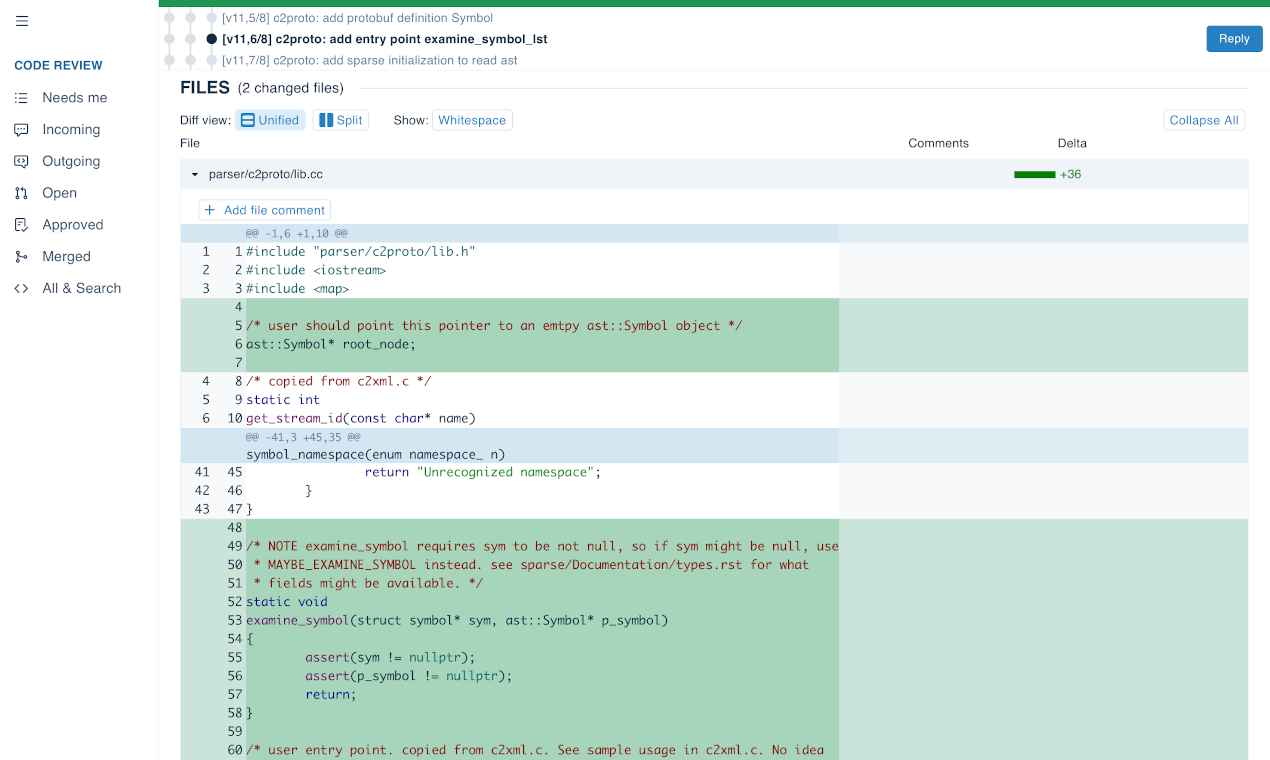The image size is (1270, 760).
Task: Click the Comments column header
Action: [938, 143]
